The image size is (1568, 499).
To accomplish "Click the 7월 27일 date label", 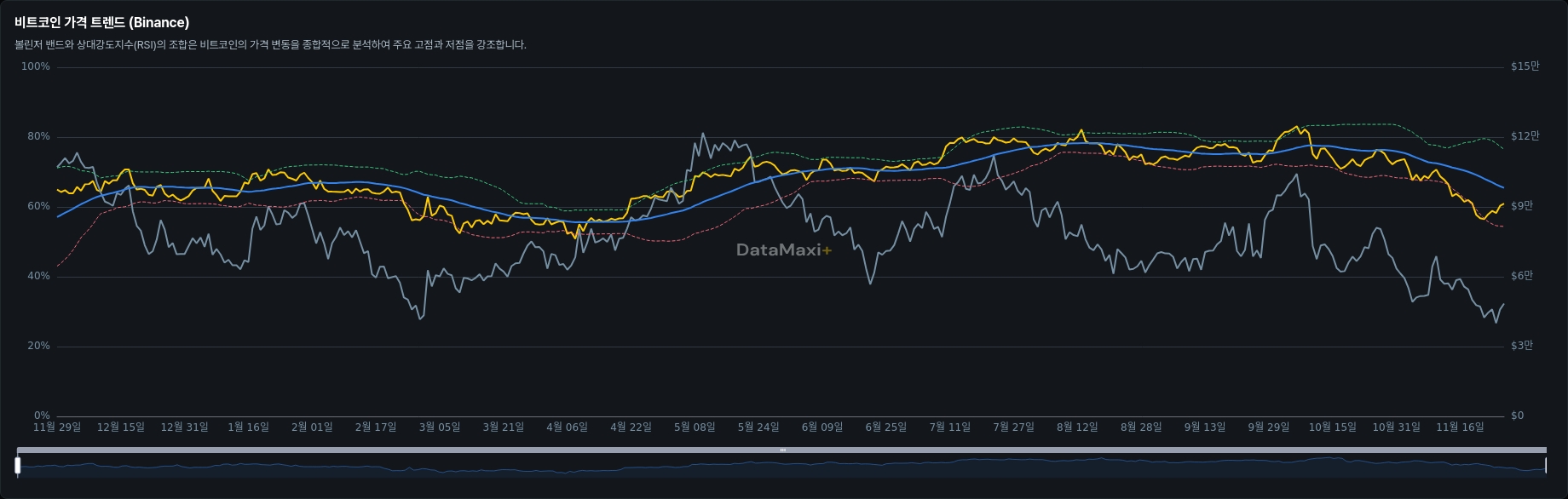I will [x=1013, y=427].
